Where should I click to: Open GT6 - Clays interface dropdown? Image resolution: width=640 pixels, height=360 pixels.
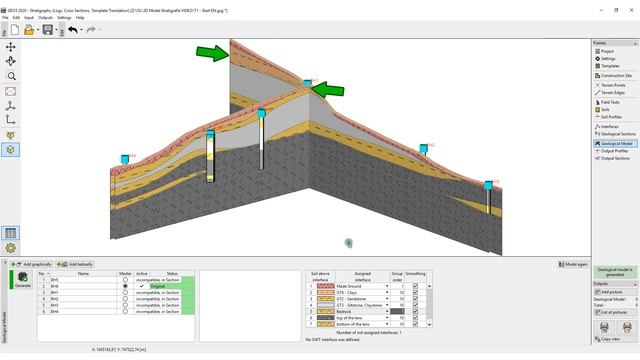pos(387,293)
